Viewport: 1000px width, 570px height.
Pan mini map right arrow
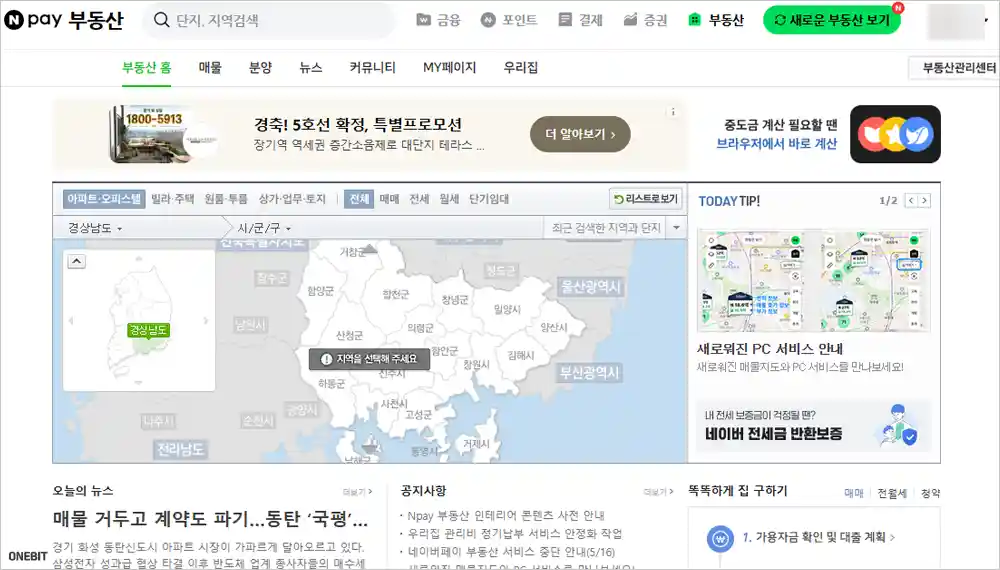point(206,321)
